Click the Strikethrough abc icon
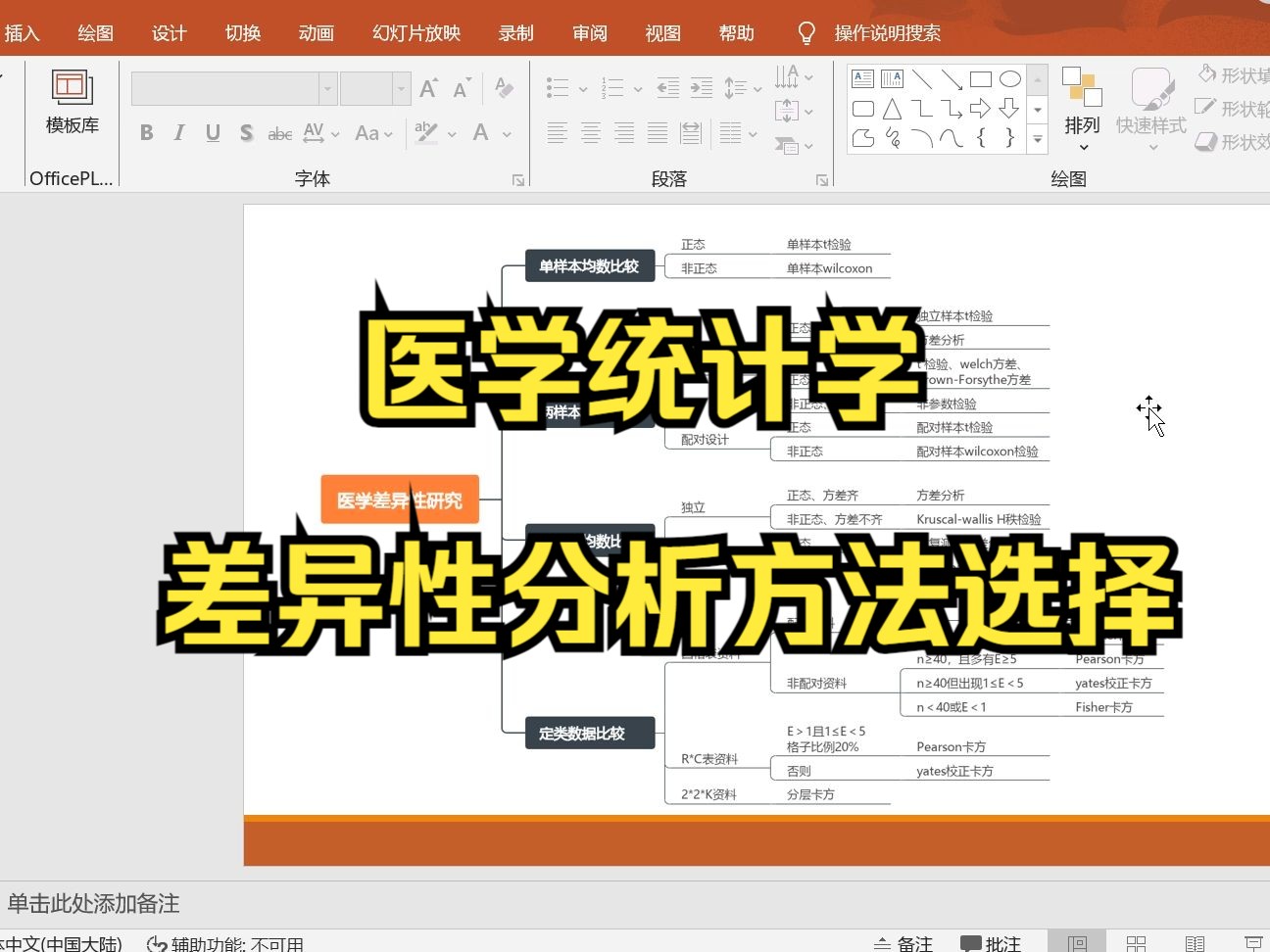Image resolution: width=1270 pixels, height=952 pixels. 279,133
